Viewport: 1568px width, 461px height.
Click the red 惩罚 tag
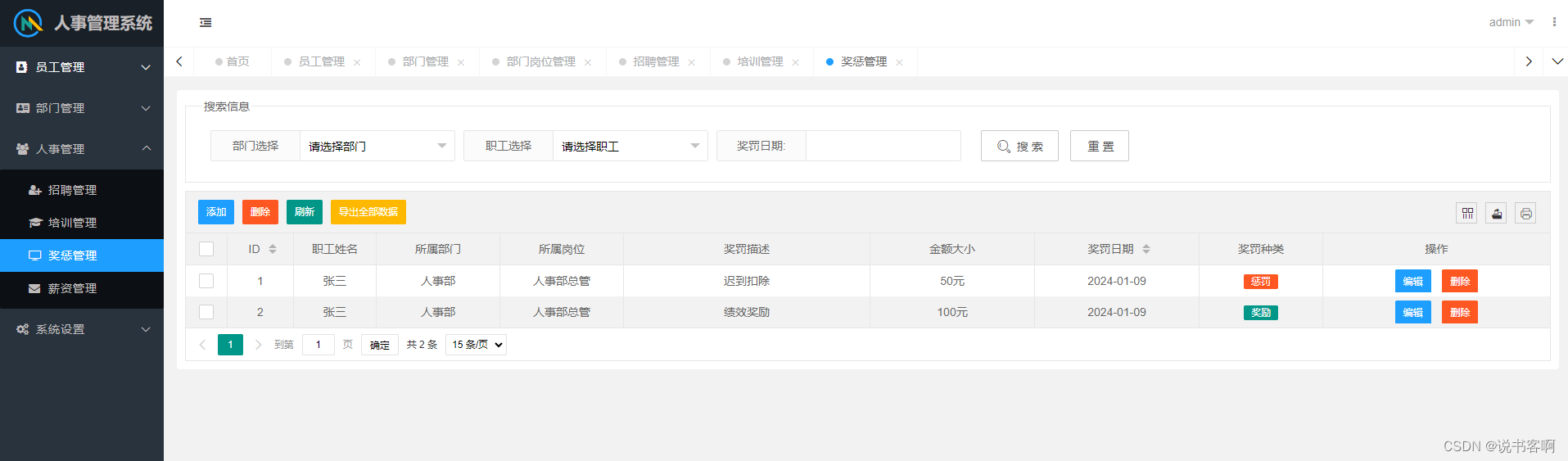click(1261, 281)
